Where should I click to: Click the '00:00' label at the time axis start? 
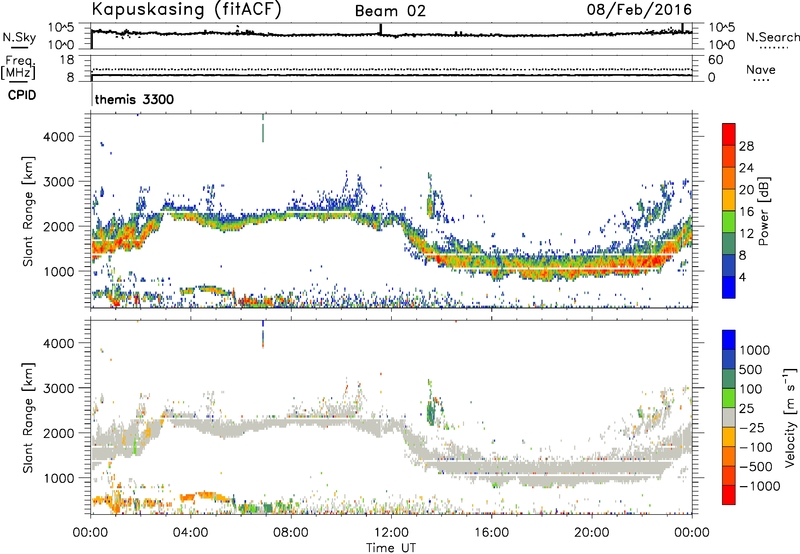91,533
